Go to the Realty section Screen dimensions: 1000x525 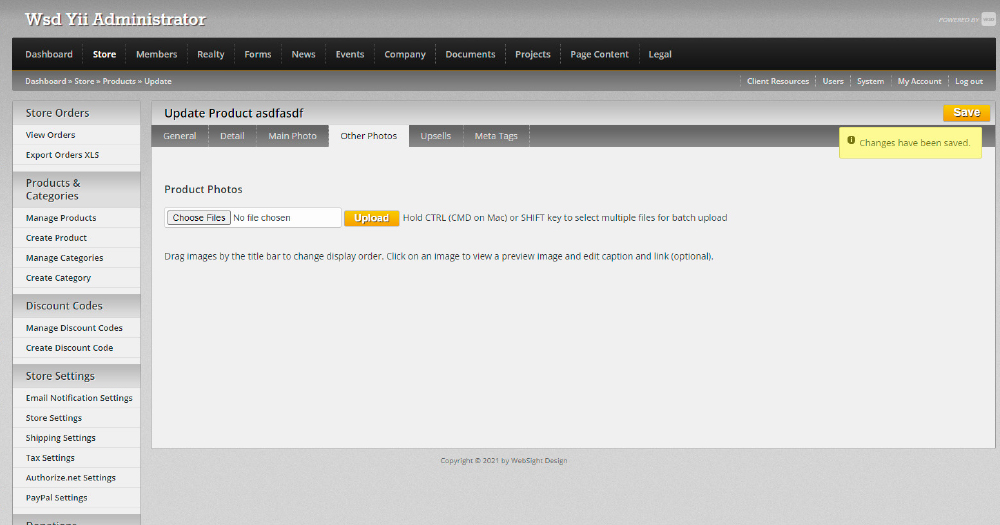tap(210, 54)
